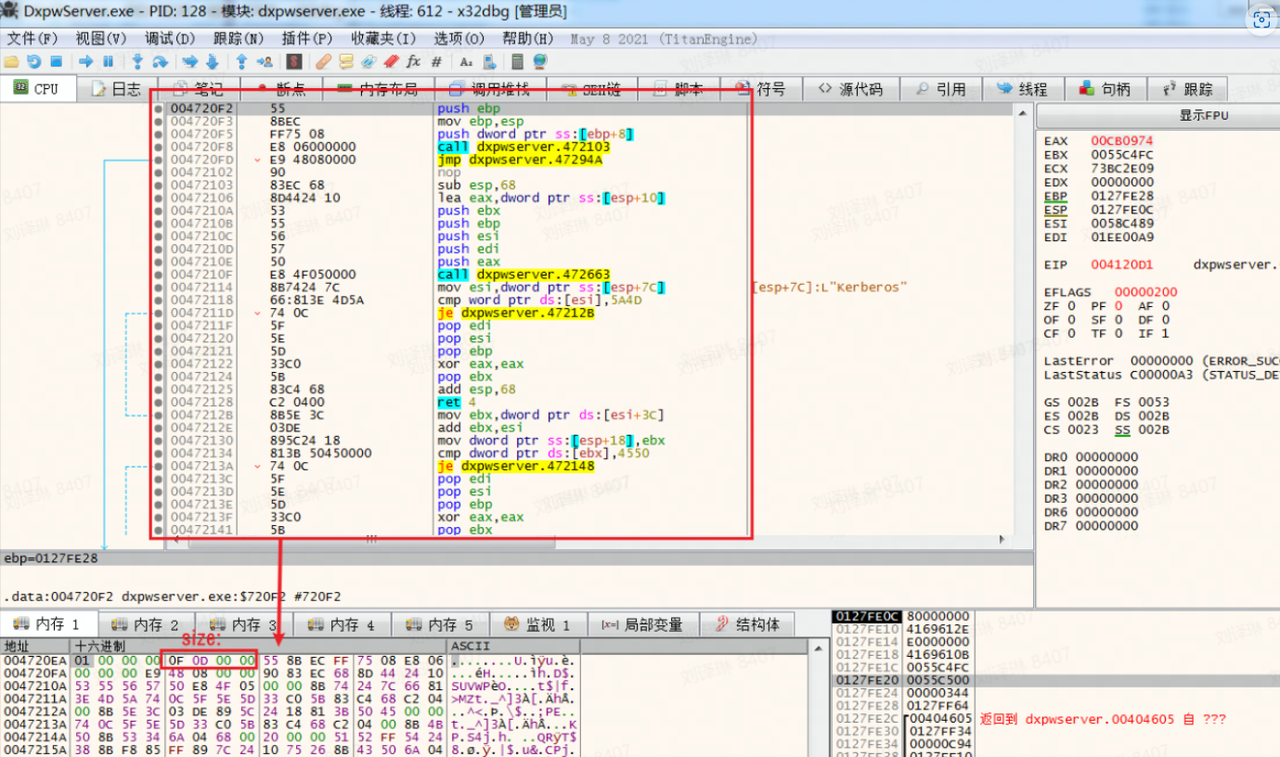This screenshot has width=1280, height=757.
Task: Click the Execute Till Return icon
Action: tap(242, 61)
